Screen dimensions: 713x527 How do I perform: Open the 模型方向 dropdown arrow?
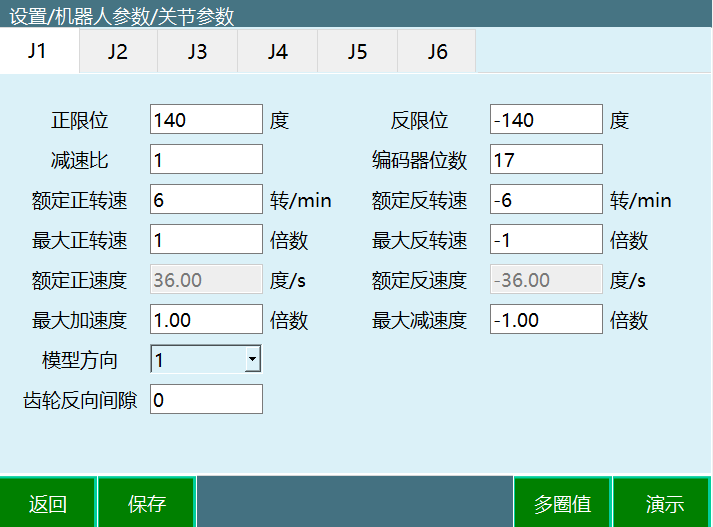pyautogui.click(x=252, y=359)
